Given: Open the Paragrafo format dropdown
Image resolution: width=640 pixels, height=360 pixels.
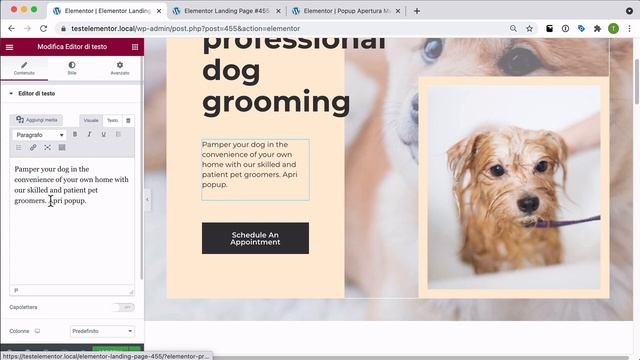Looking at the screenshot, I should [39, 135].
